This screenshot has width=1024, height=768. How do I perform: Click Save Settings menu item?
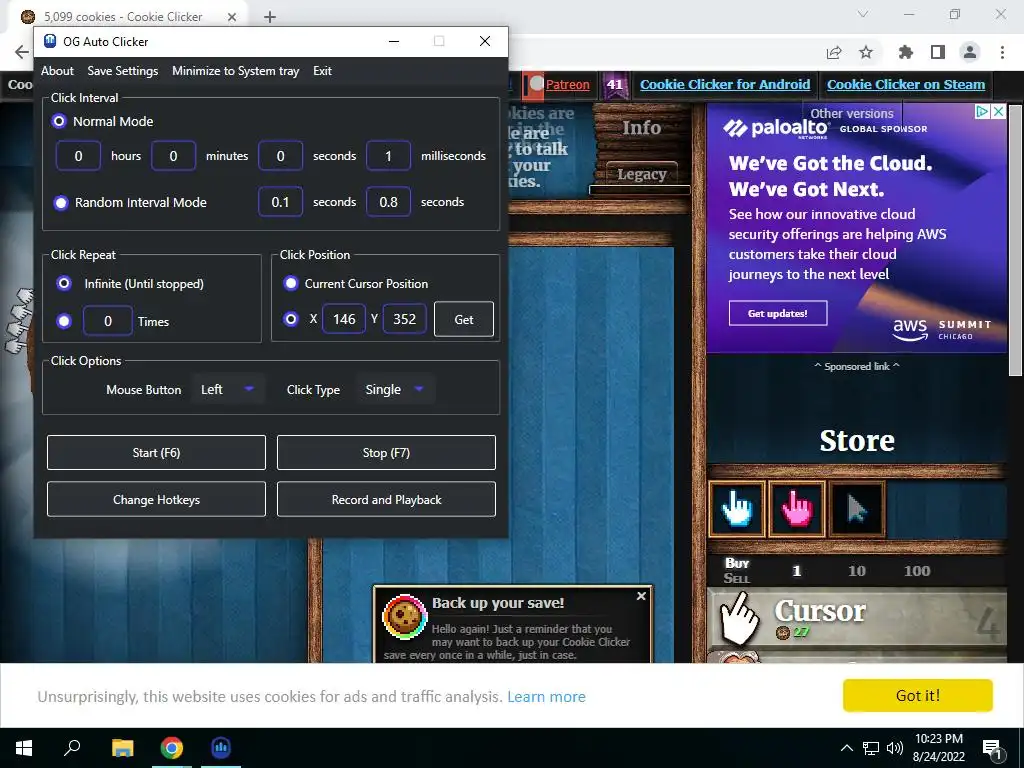(123, 71)
